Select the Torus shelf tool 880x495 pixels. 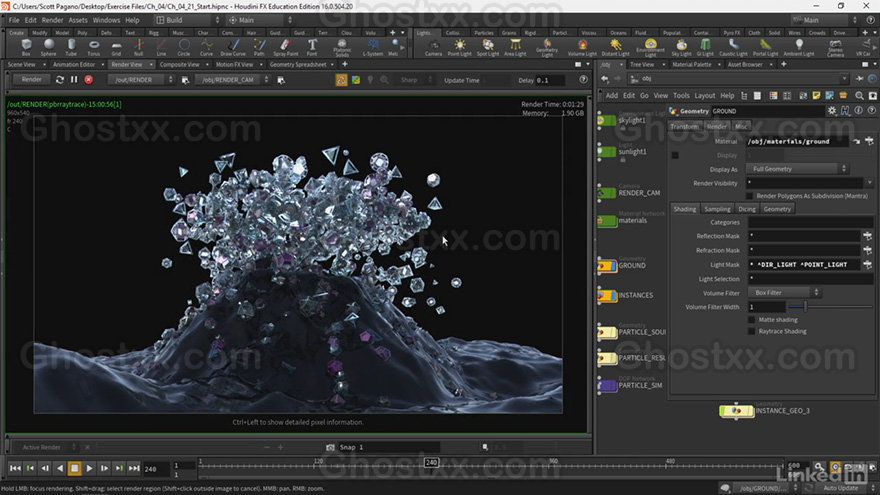[x=94, y=47]
